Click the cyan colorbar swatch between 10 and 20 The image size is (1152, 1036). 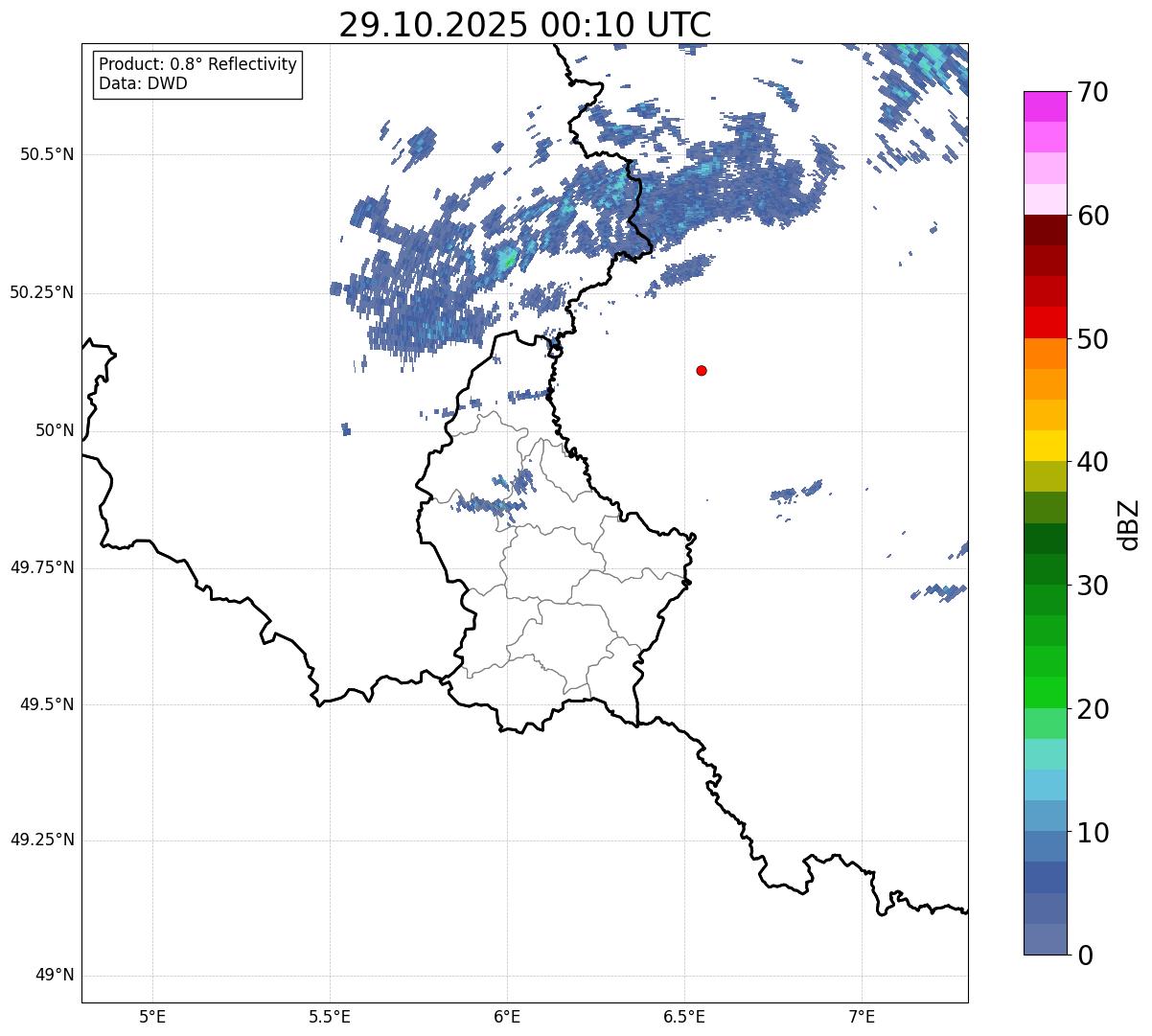[1045, 785]
